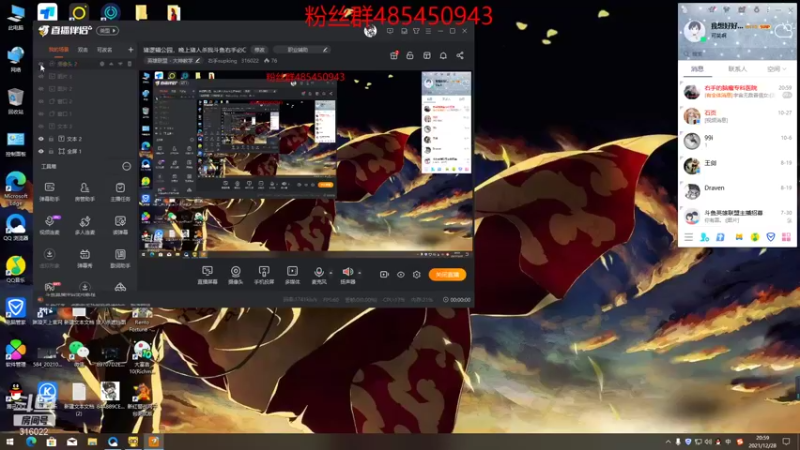The width and height of the screenshot is (800, 450).
Task: Toggle lock on the 文本 2 layer
Action: (x=51, y=139)
